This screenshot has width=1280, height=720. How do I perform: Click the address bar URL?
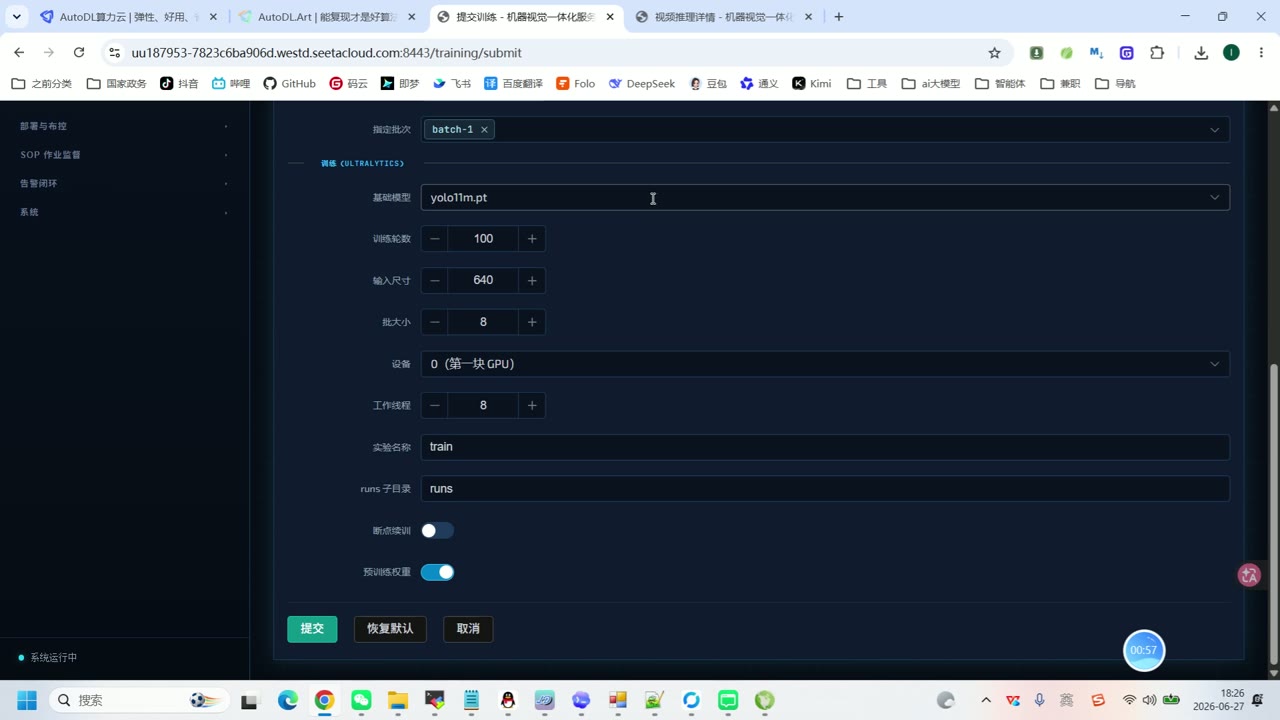(x=326, y=53)
